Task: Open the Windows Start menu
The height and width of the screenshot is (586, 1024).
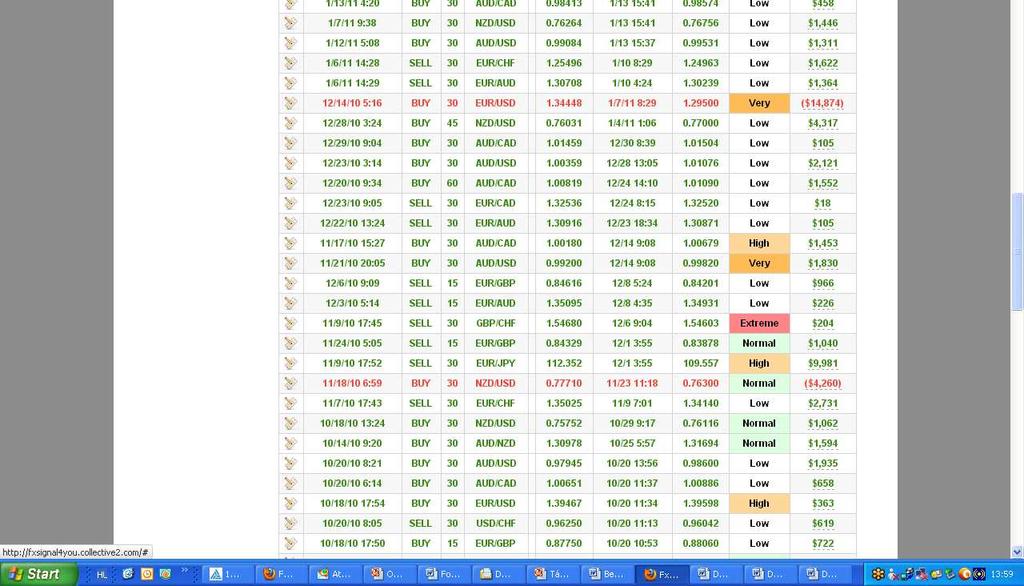Action: coord(39,574)
